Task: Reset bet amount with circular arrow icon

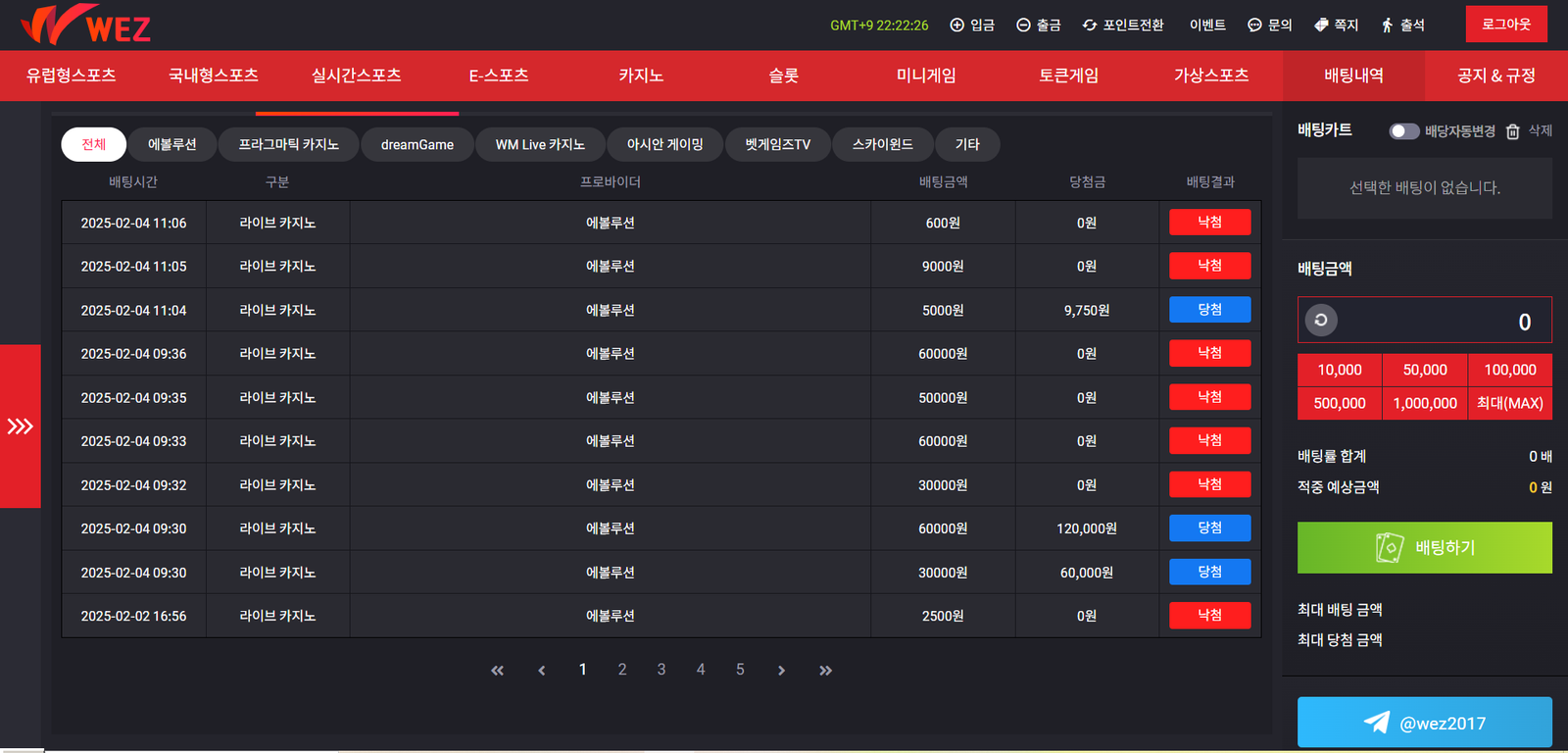Action: point(1321,321)
